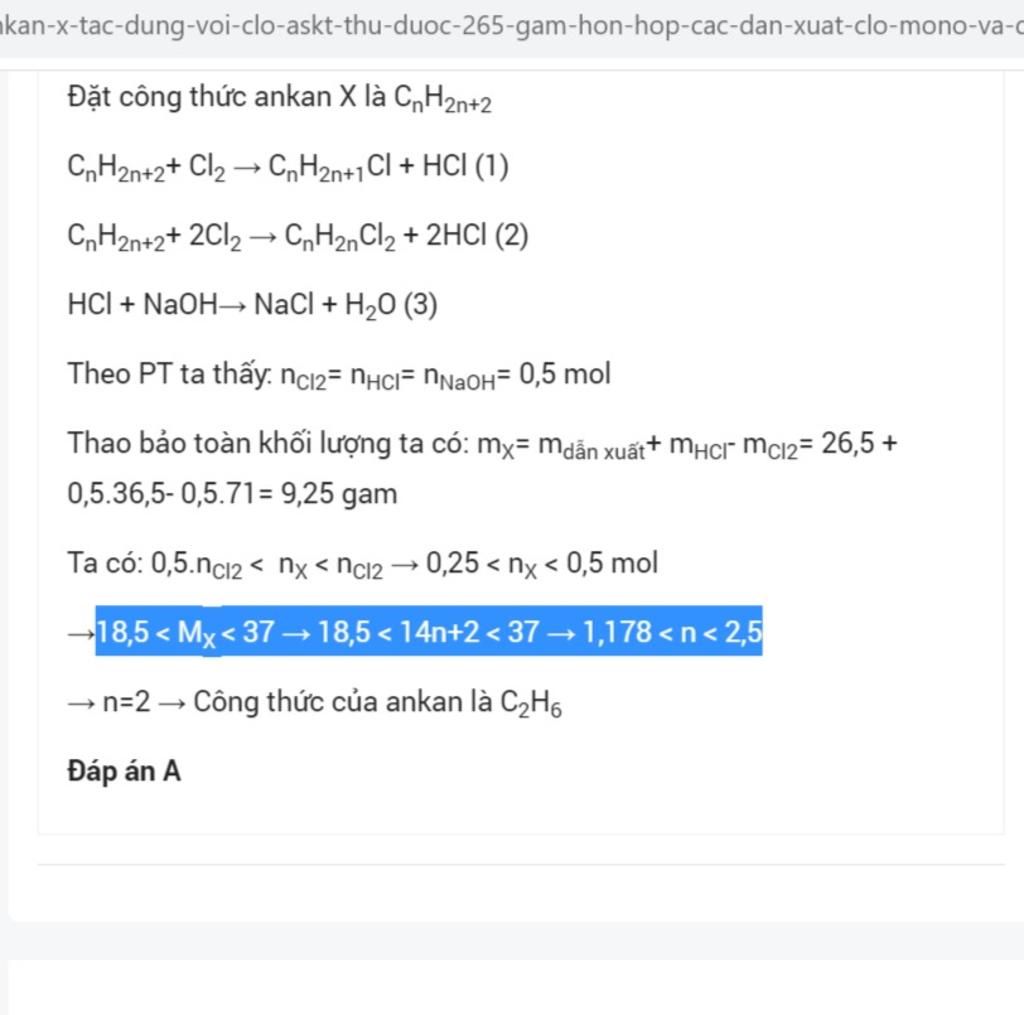Click the inequality '0,25 < nX < 0,5 mol'
The height and width of the screenshot is (1015, 1024).
tap(541, 564)
